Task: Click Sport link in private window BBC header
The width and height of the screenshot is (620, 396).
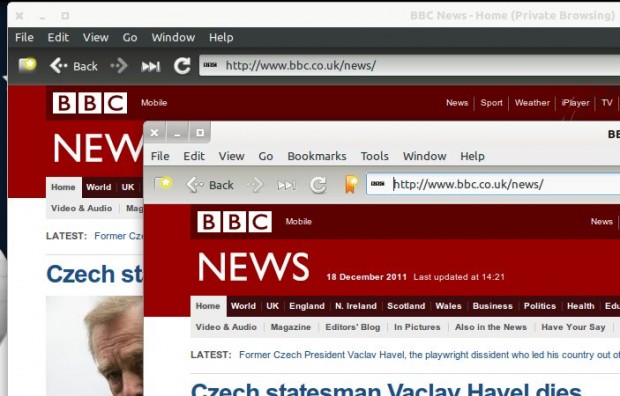Action: (x=491, y=103)
